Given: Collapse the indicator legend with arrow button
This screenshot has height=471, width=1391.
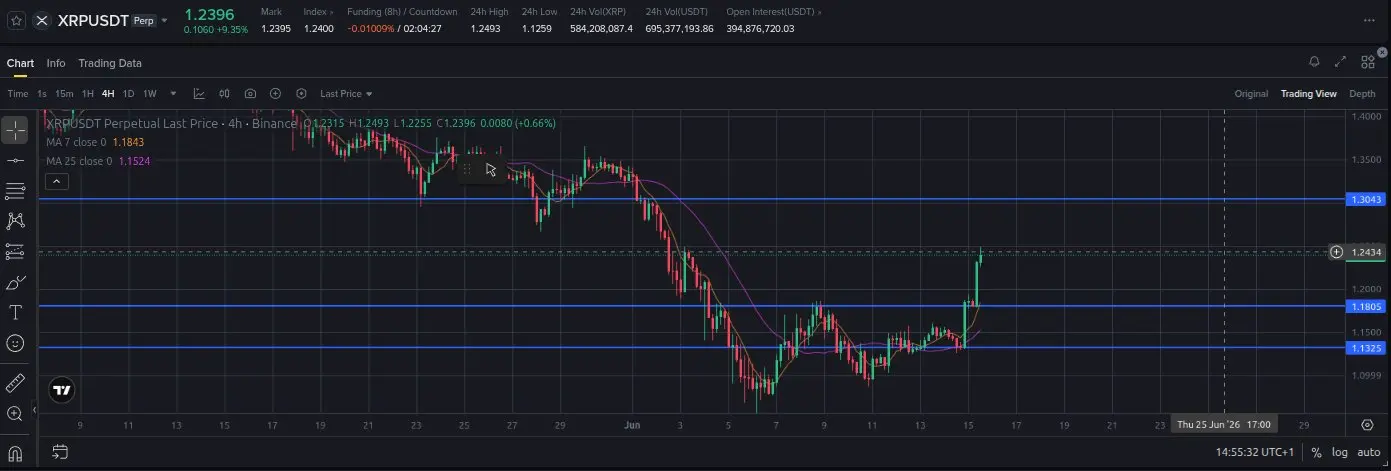Looking at the screenshot, I should 56,181.
